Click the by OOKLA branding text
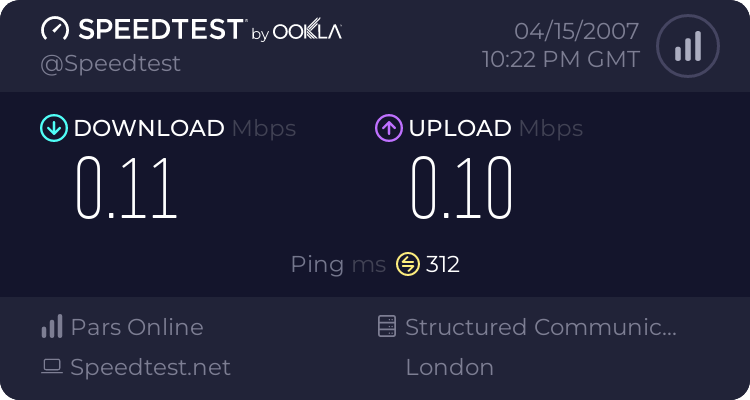 tap(296, 33)
